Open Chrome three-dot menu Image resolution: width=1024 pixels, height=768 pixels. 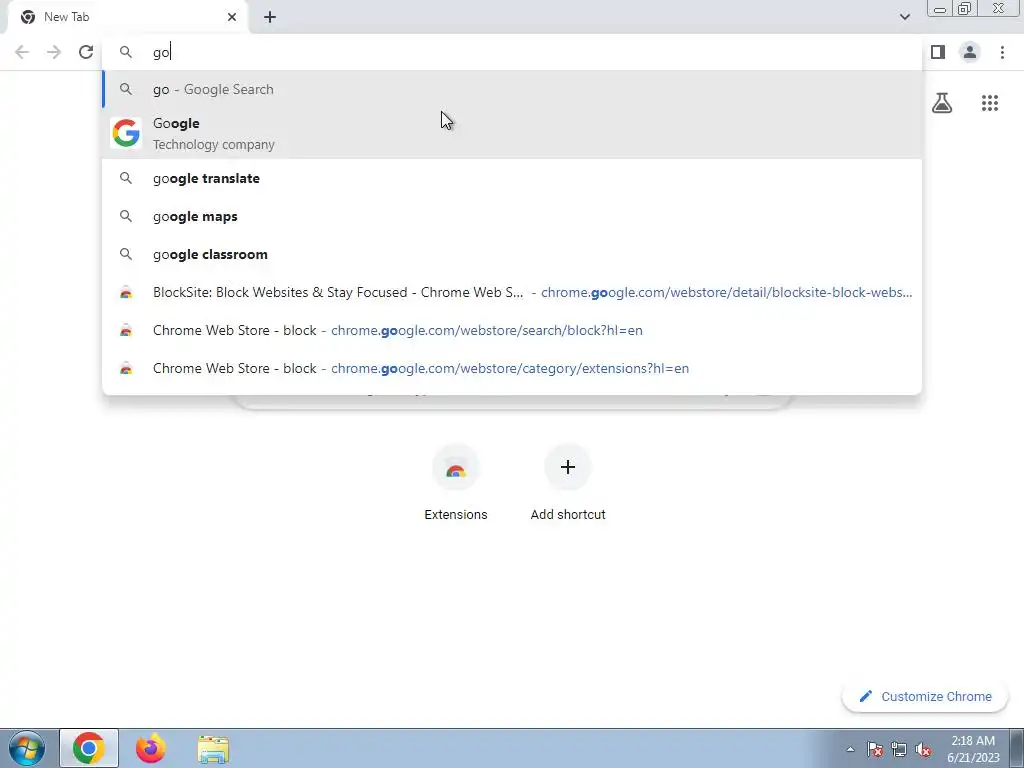click(1002, 52)
